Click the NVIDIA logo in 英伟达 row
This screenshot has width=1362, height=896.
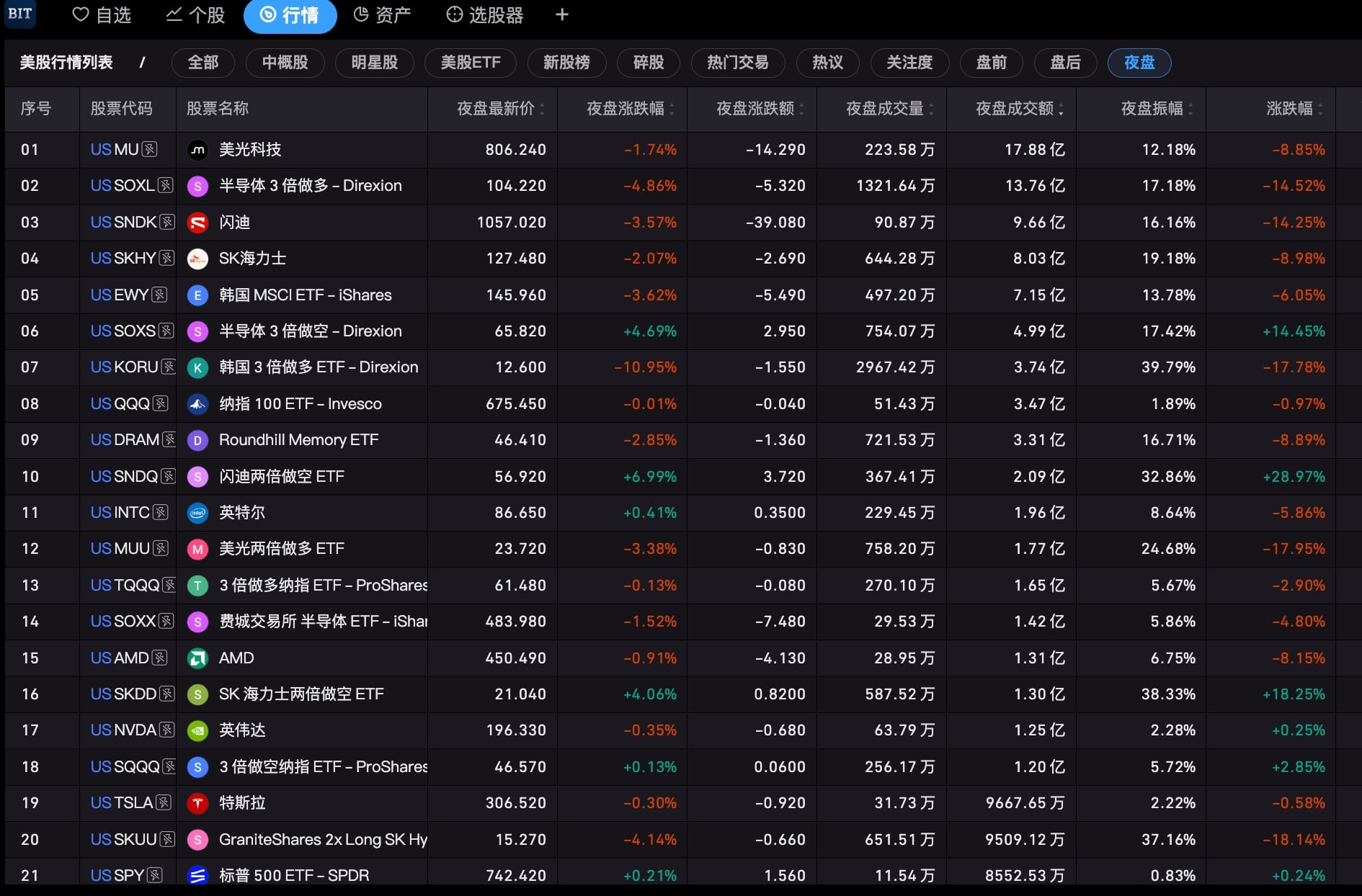[197, 730]
